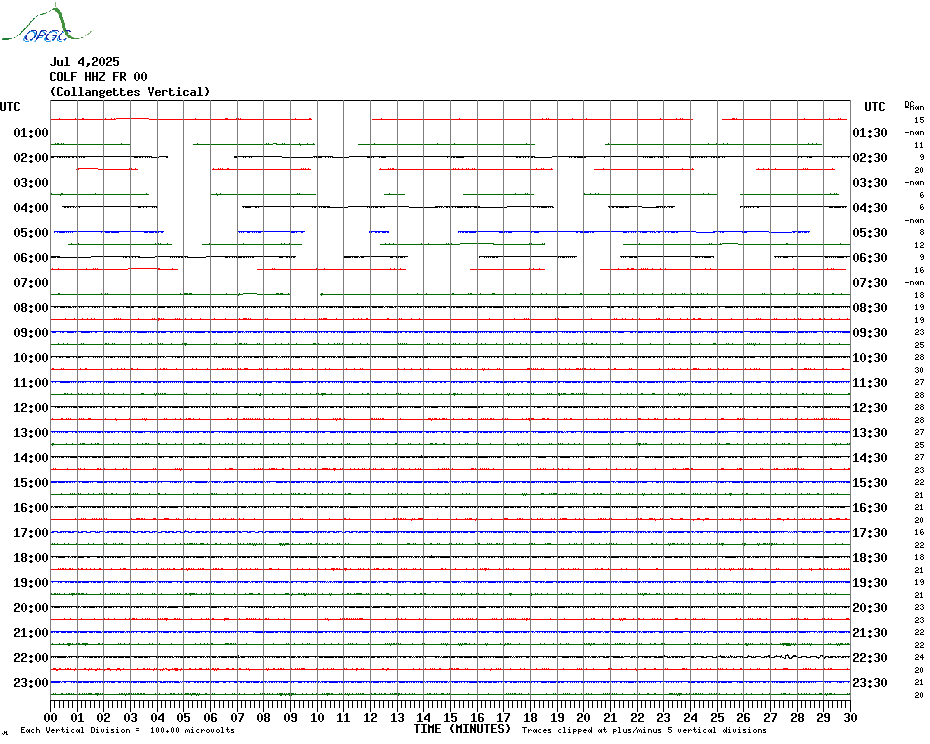930x744 pixels.
Task: Click the '17:30' half-hour label
Action: coord(870,533)
